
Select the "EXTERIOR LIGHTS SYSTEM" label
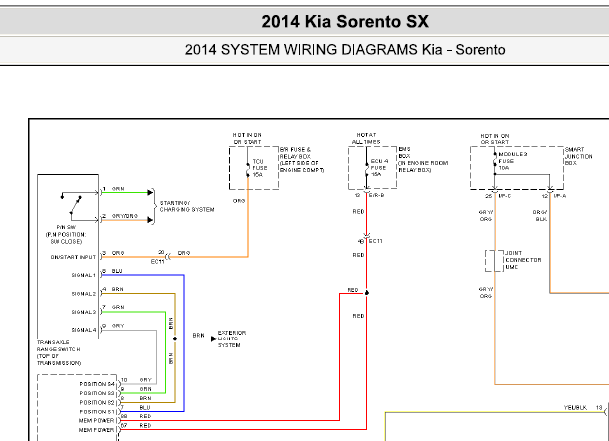point(231,339)
